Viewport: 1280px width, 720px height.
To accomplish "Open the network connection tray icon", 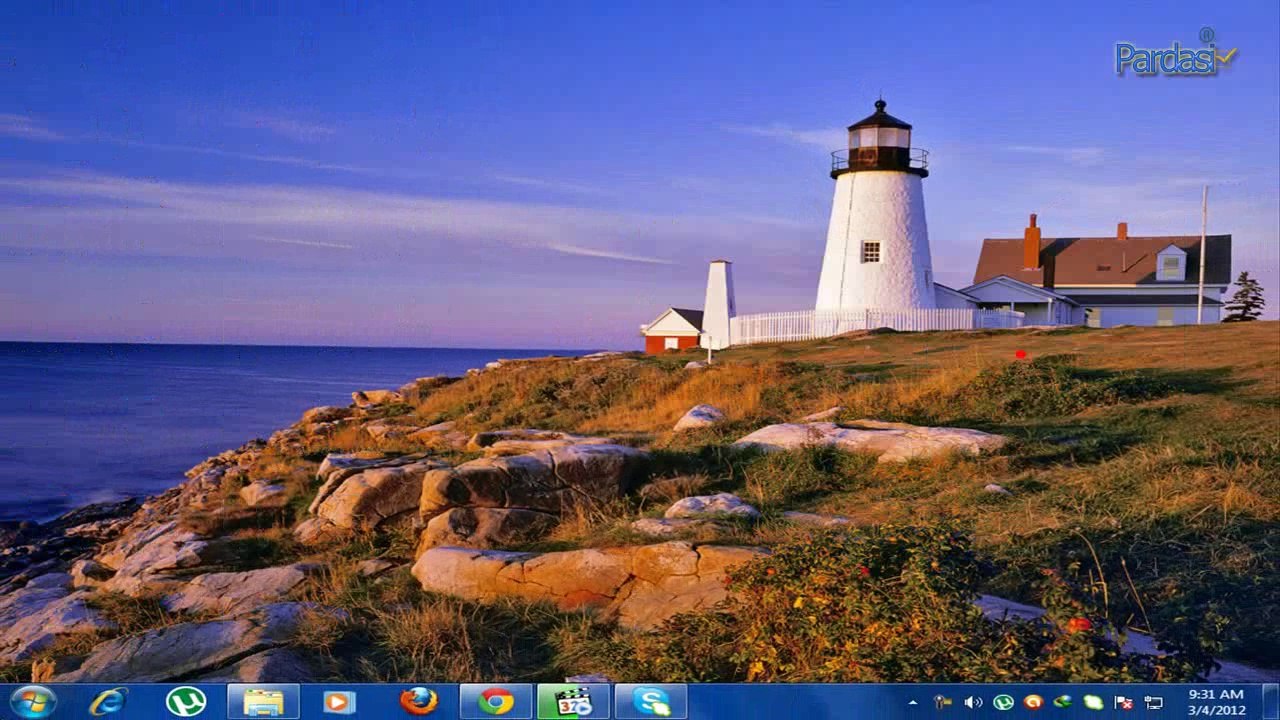I will click(1153, 702).
